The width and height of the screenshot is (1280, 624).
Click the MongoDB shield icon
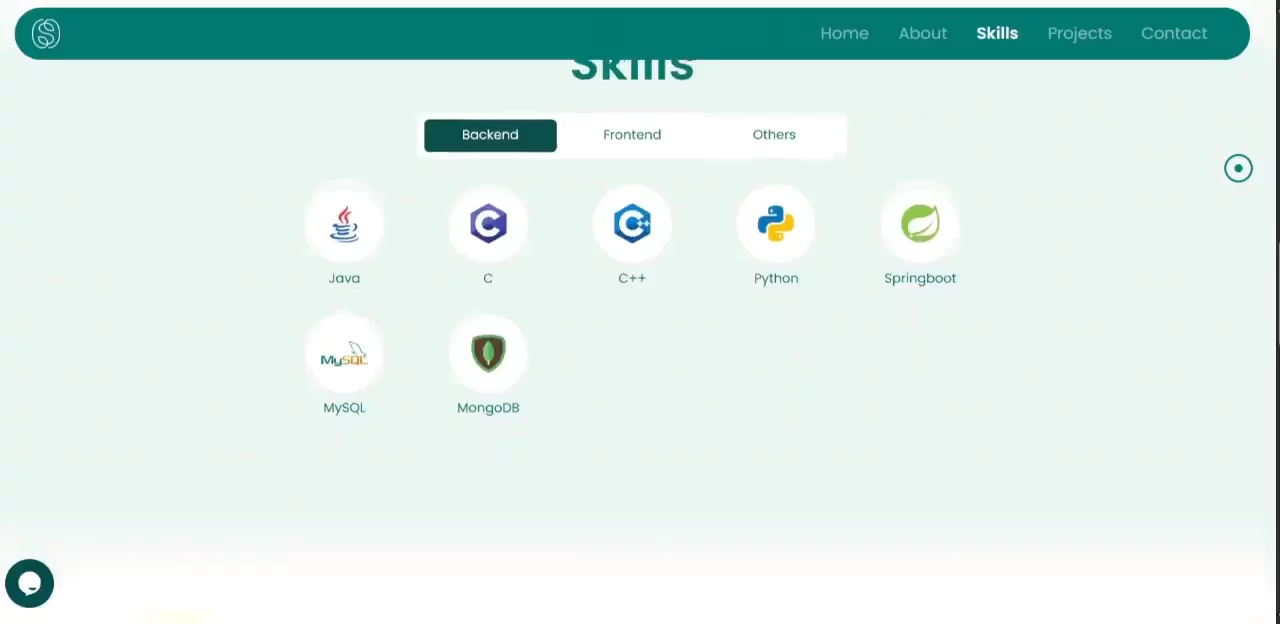coord(488,353)
